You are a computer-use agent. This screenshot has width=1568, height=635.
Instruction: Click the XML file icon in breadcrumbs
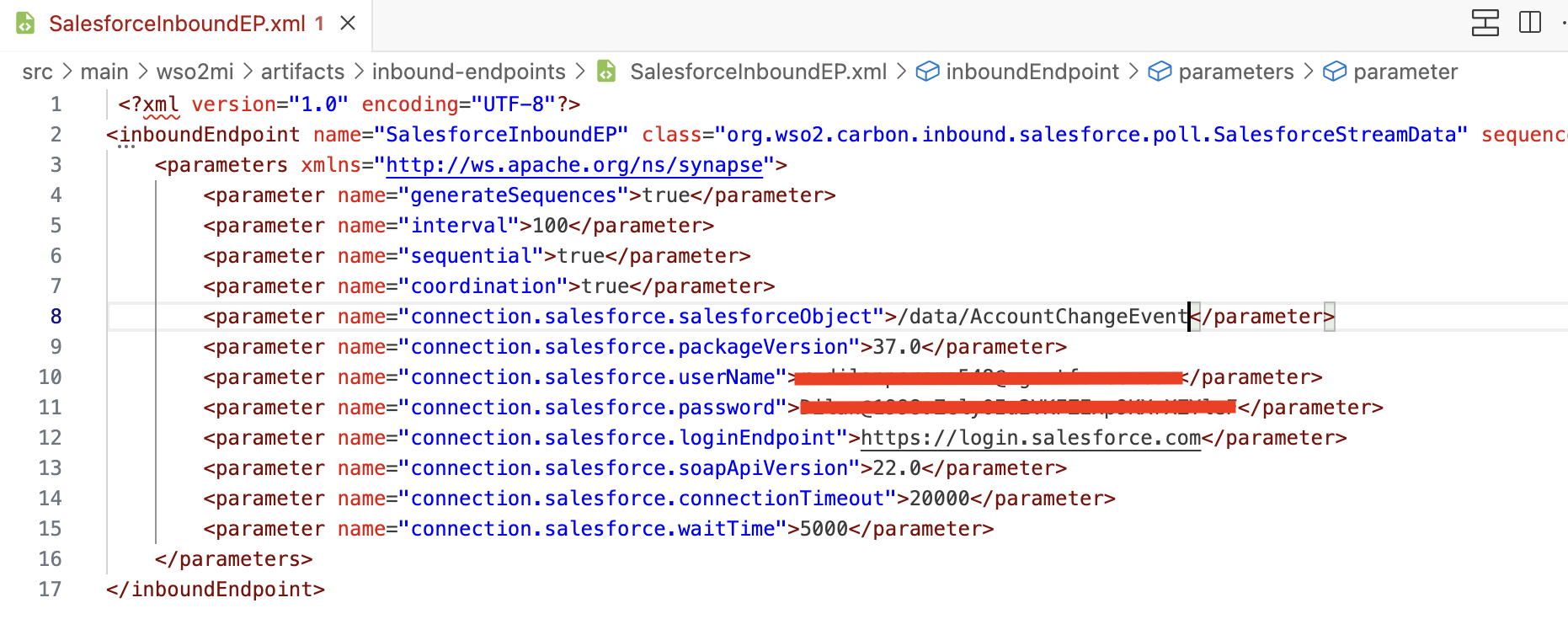pos(606,72)
